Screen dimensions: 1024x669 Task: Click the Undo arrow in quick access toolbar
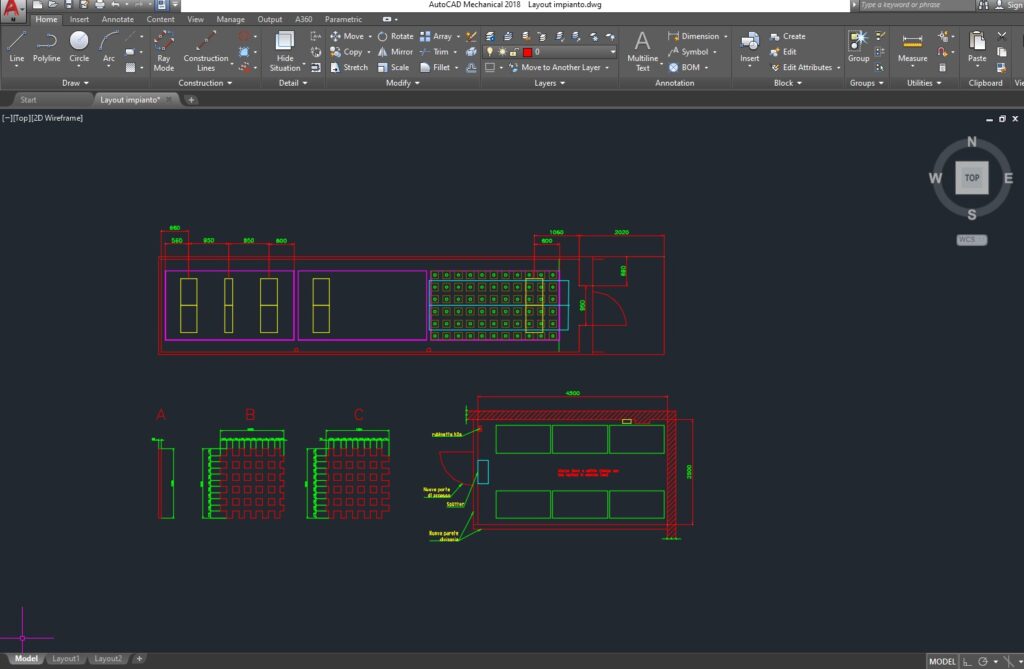[x=116, y=5]
